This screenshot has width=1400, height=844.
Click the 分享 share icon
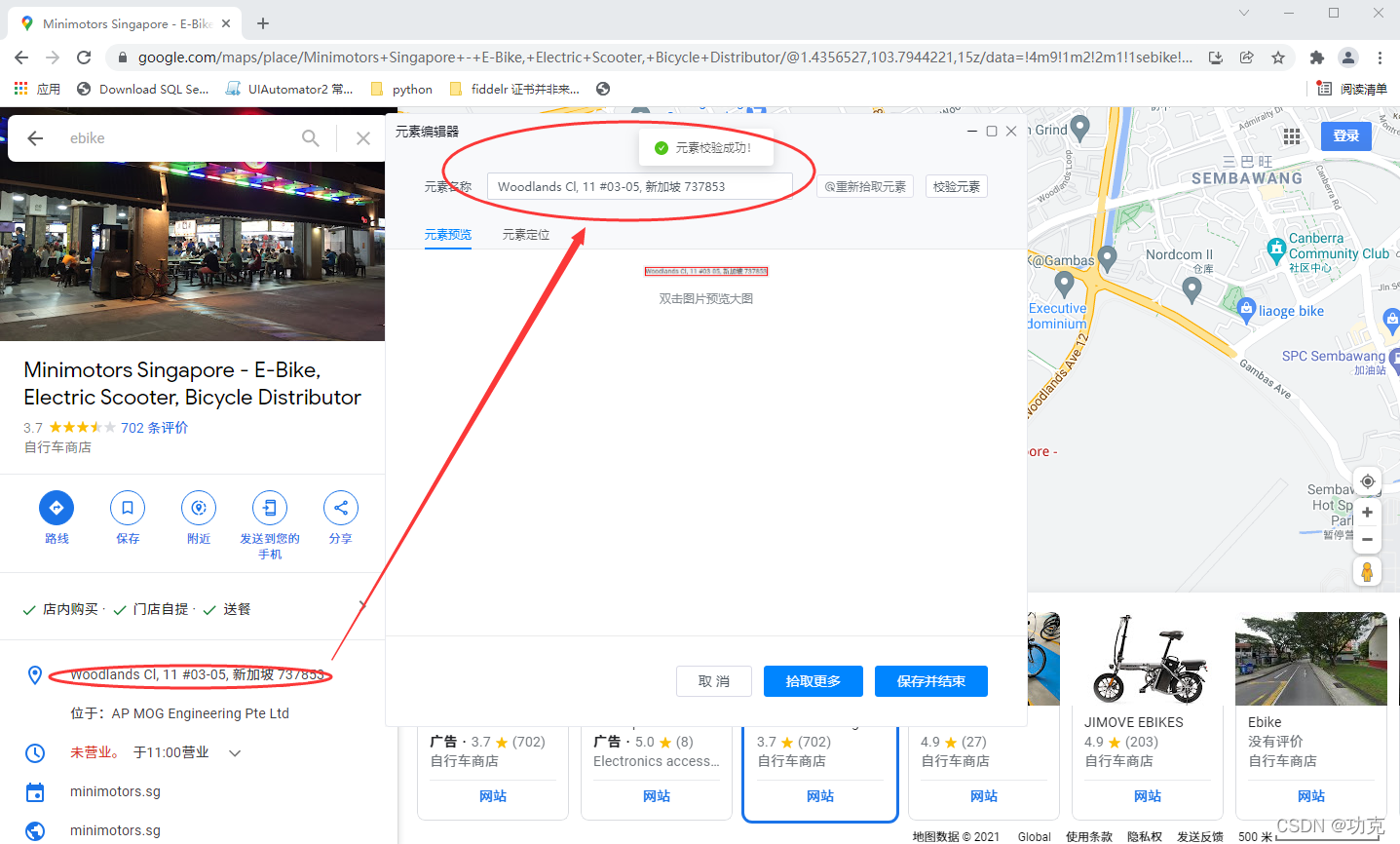[341, 508]
